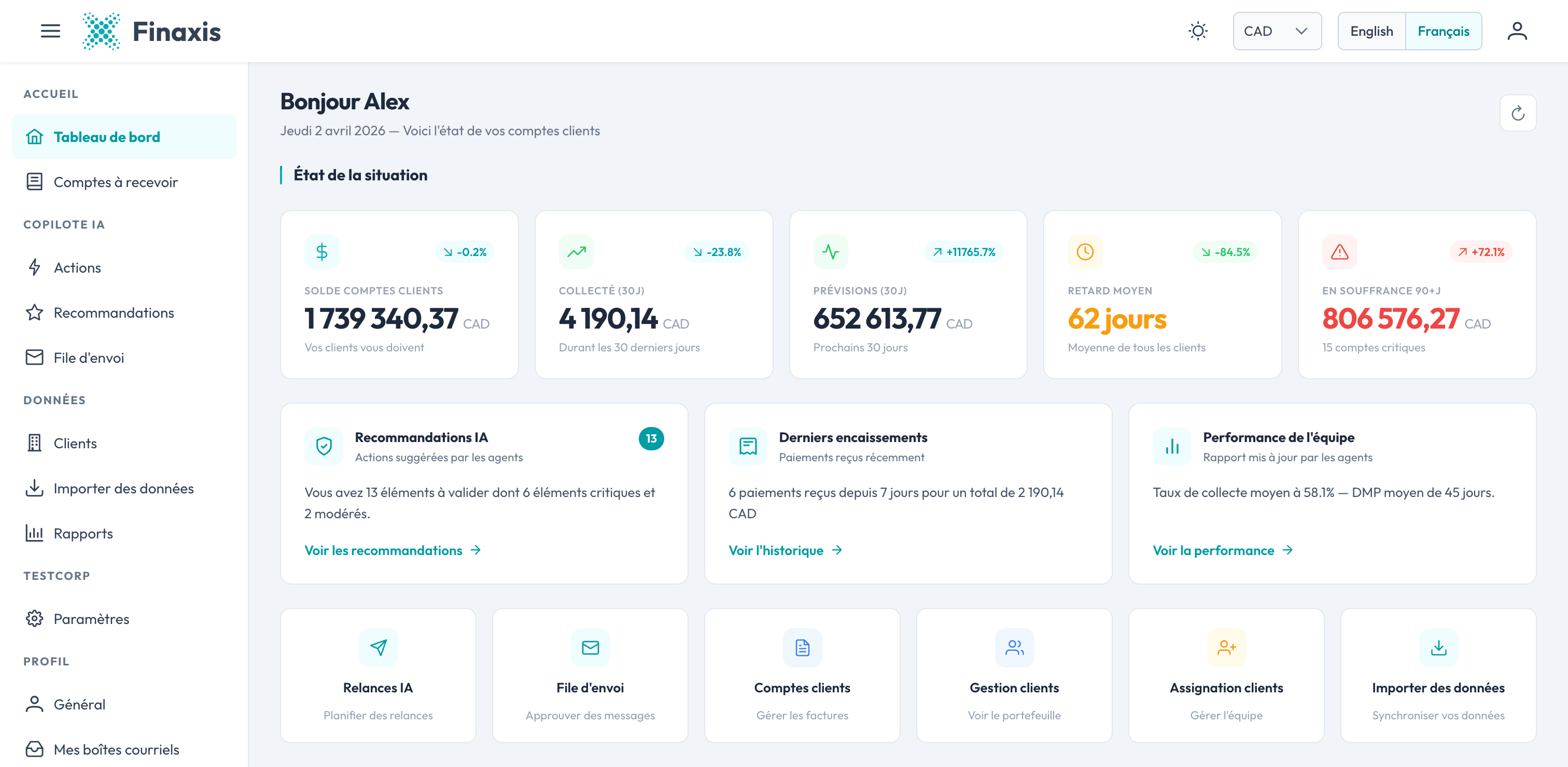
Task: Click the Performance de l'équipe title
Action: [1278, 437]
